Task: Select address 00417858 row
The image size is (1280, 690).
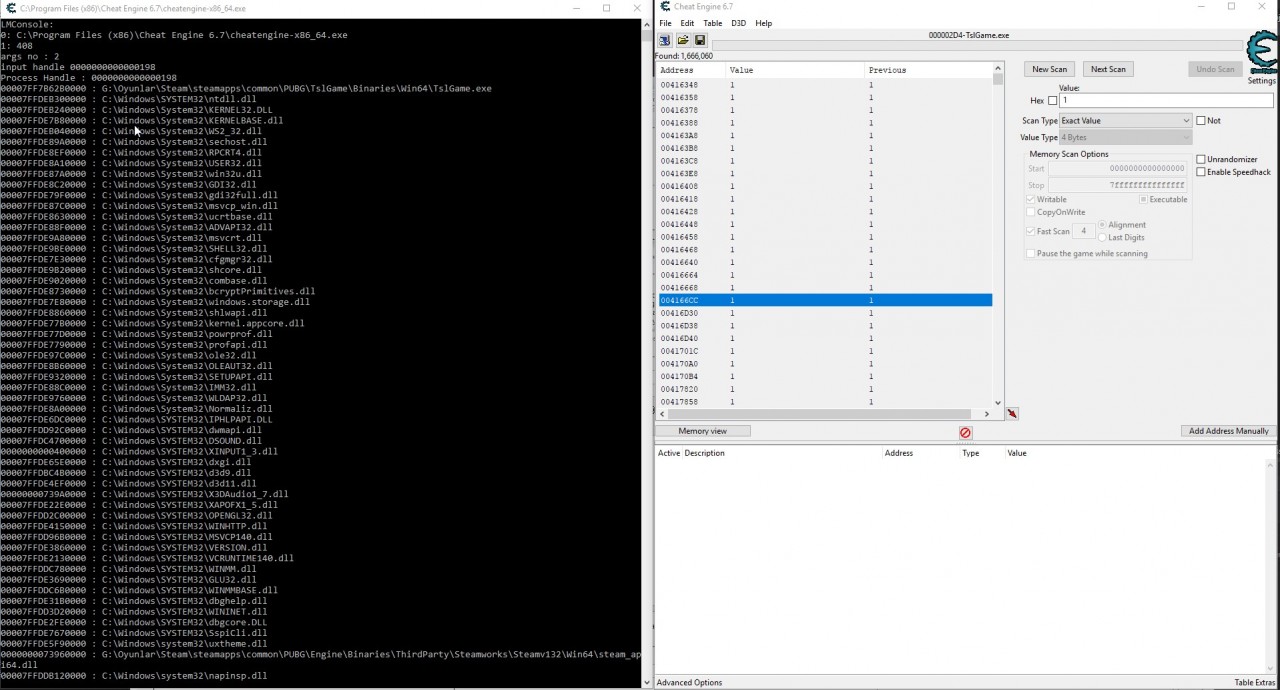Action: click(x=824, y=402)
